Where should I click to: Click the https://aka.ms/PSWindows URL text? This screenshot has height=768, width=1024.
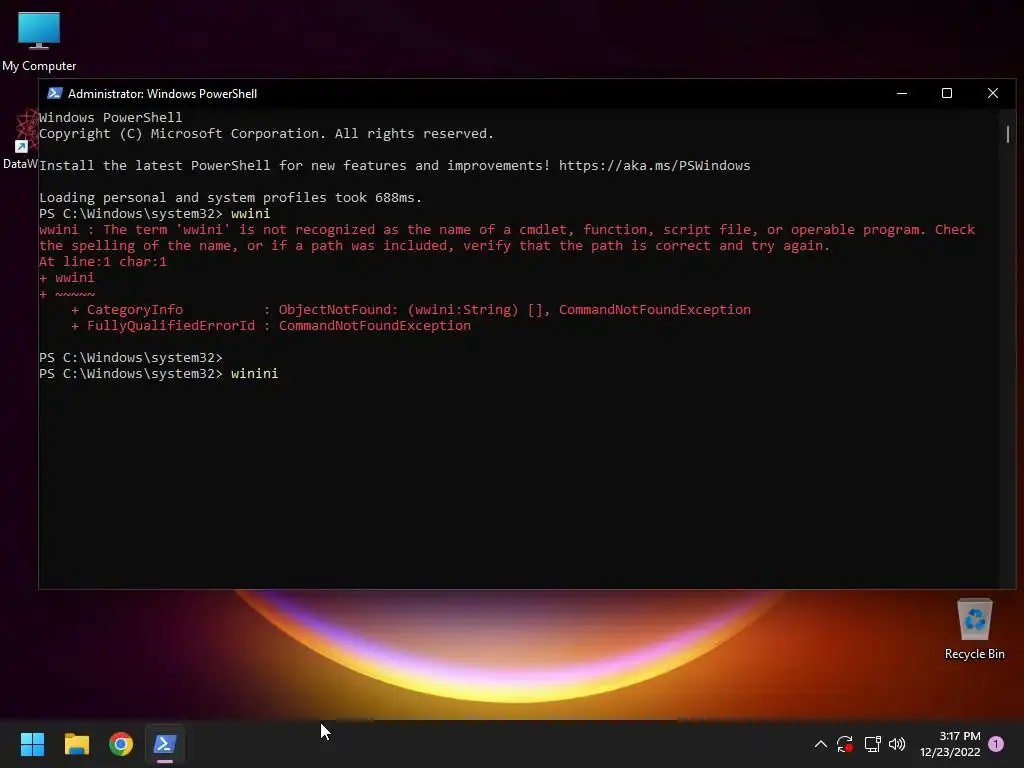point(654,165)
